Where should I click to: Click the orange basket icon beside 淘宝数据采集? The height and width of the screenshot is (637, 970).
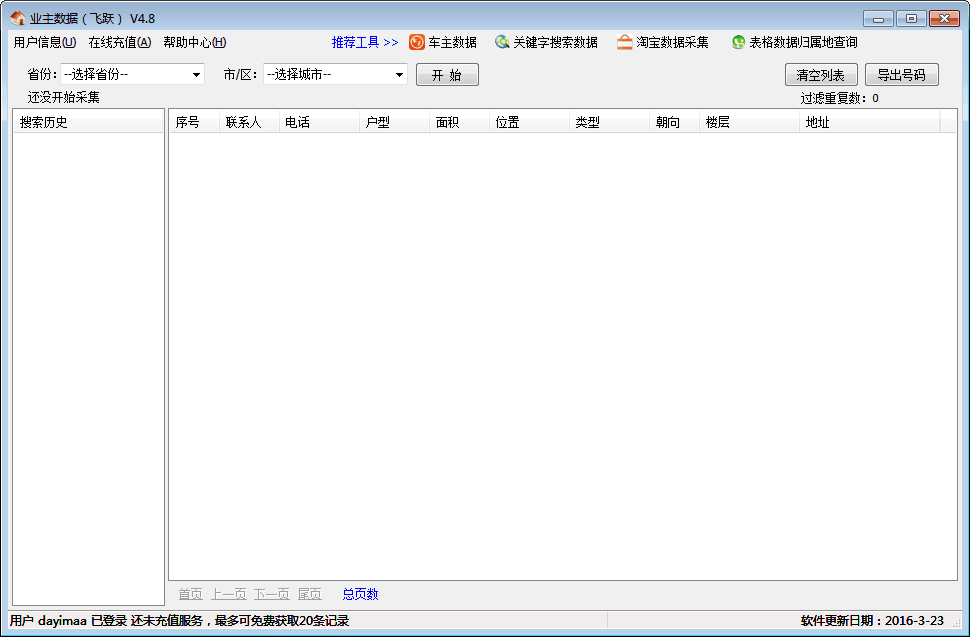624,42
